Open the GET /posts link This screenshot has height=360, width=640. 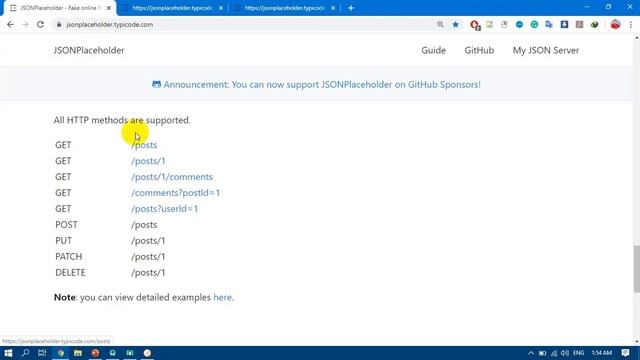point(144,145)
